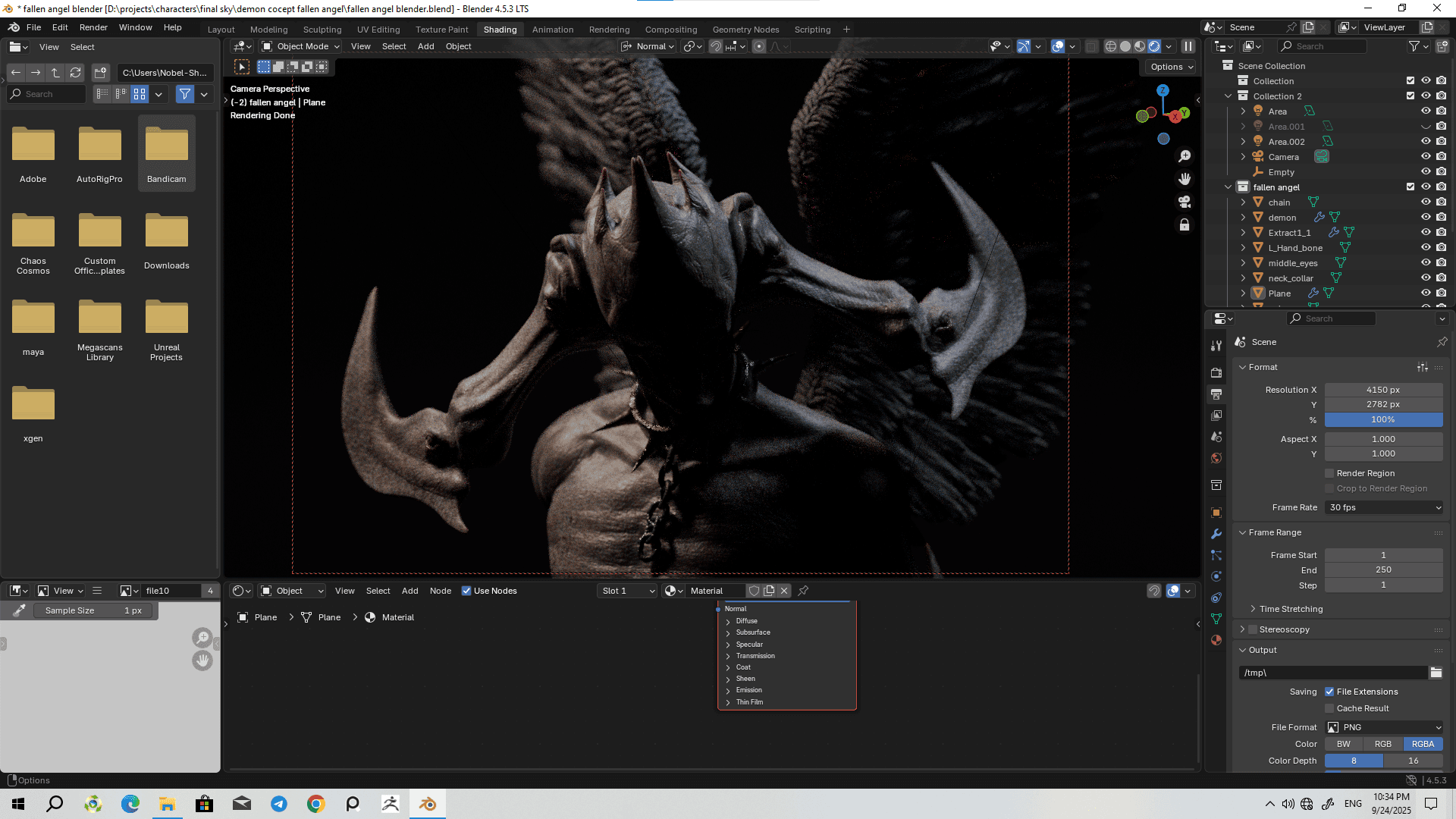Click the Z axis on the navigation gizmo
Image resolution: width=1456 pixels, height=819 pixels.
point(1163,90)
